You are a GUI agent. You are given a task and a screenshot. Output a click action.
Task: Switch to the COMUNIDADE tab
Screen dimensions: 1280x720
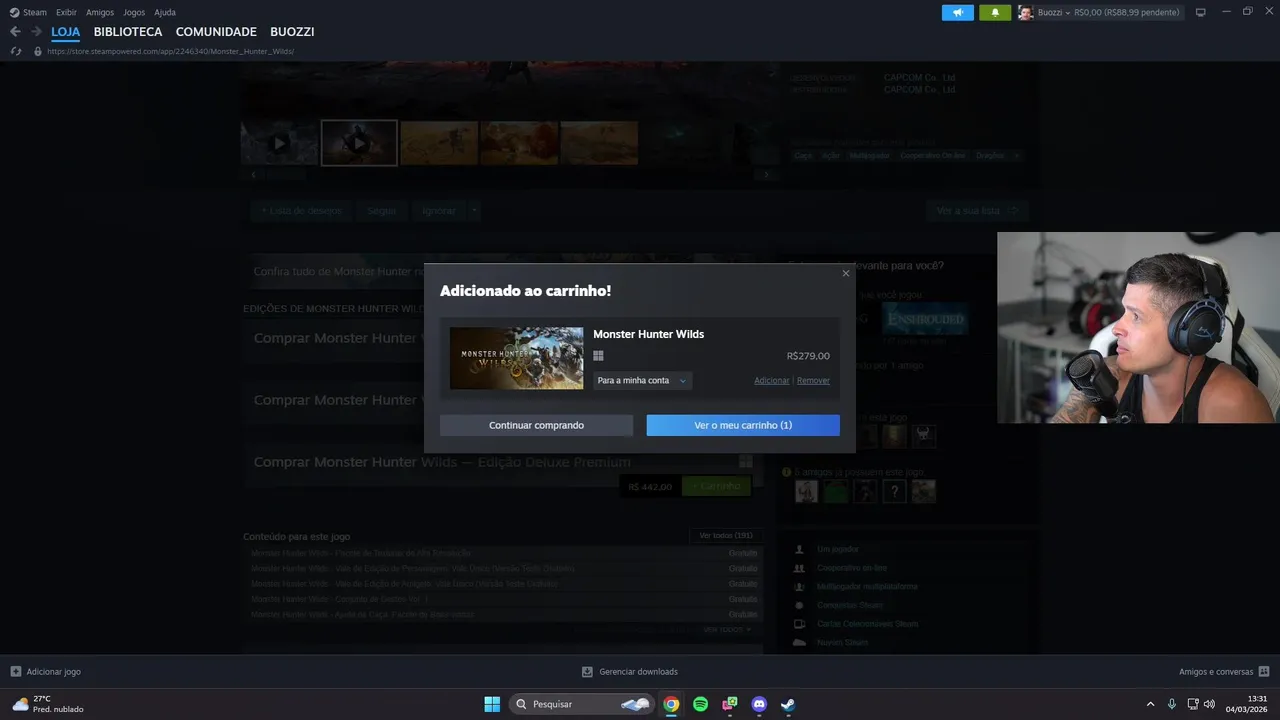point(216,32)
